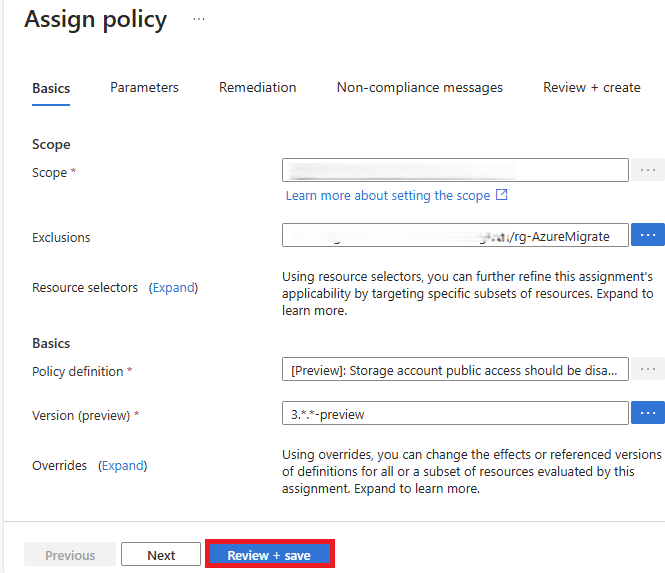This screenshot has width=665, height=573.
Task: Click the Previous button
Action: click(x=70, y=554)
